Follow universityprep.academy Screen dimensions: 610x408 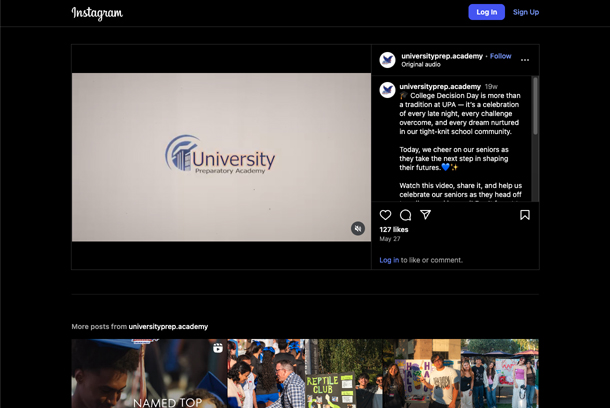(500, 56)
